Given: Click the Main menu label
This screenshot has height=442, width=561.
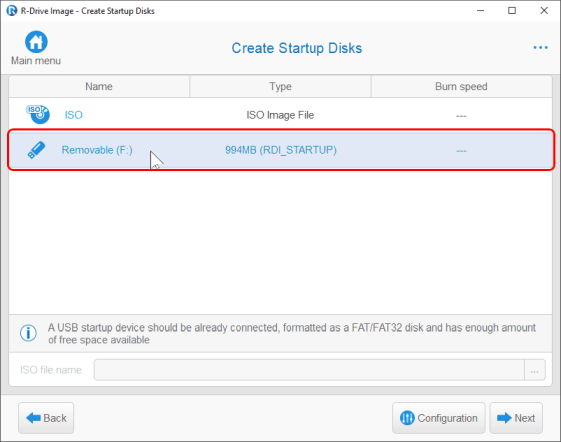Looking at the screenshot, I should pos(36,60).
